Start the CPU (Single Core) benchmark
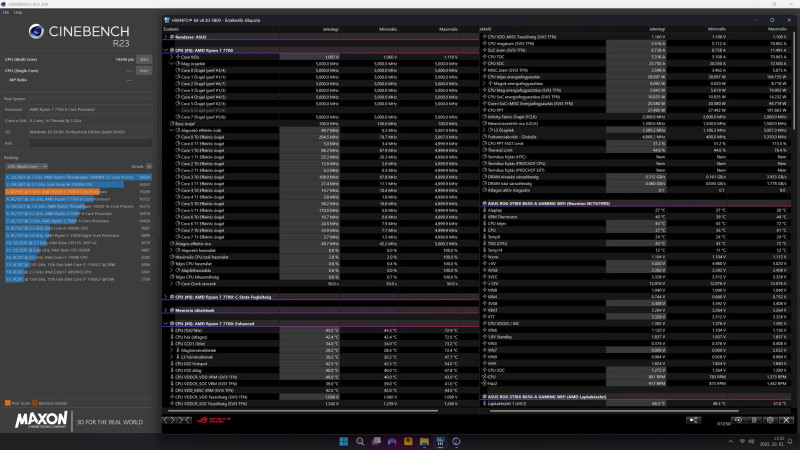This screenshot has height=450, width=800. click(x=144, y=70)
